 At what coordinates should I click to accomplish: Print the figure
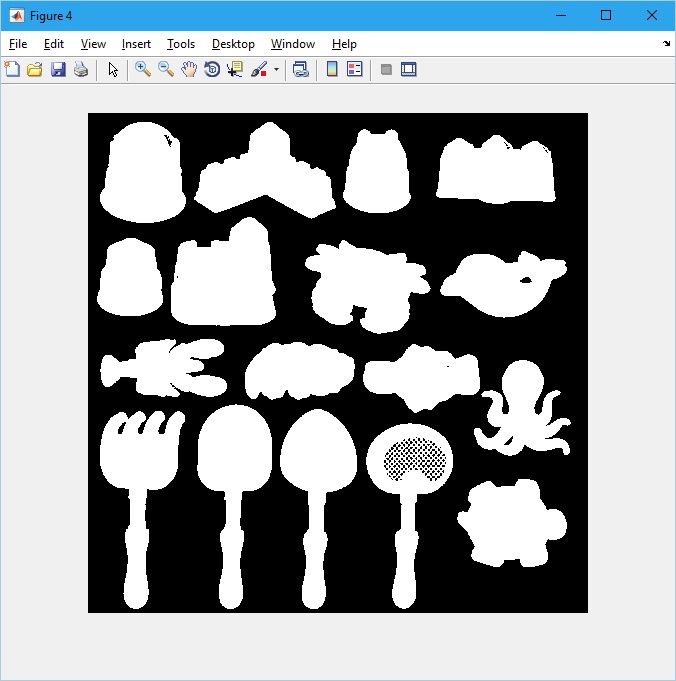pyautogui.click(x=81, y=69)
